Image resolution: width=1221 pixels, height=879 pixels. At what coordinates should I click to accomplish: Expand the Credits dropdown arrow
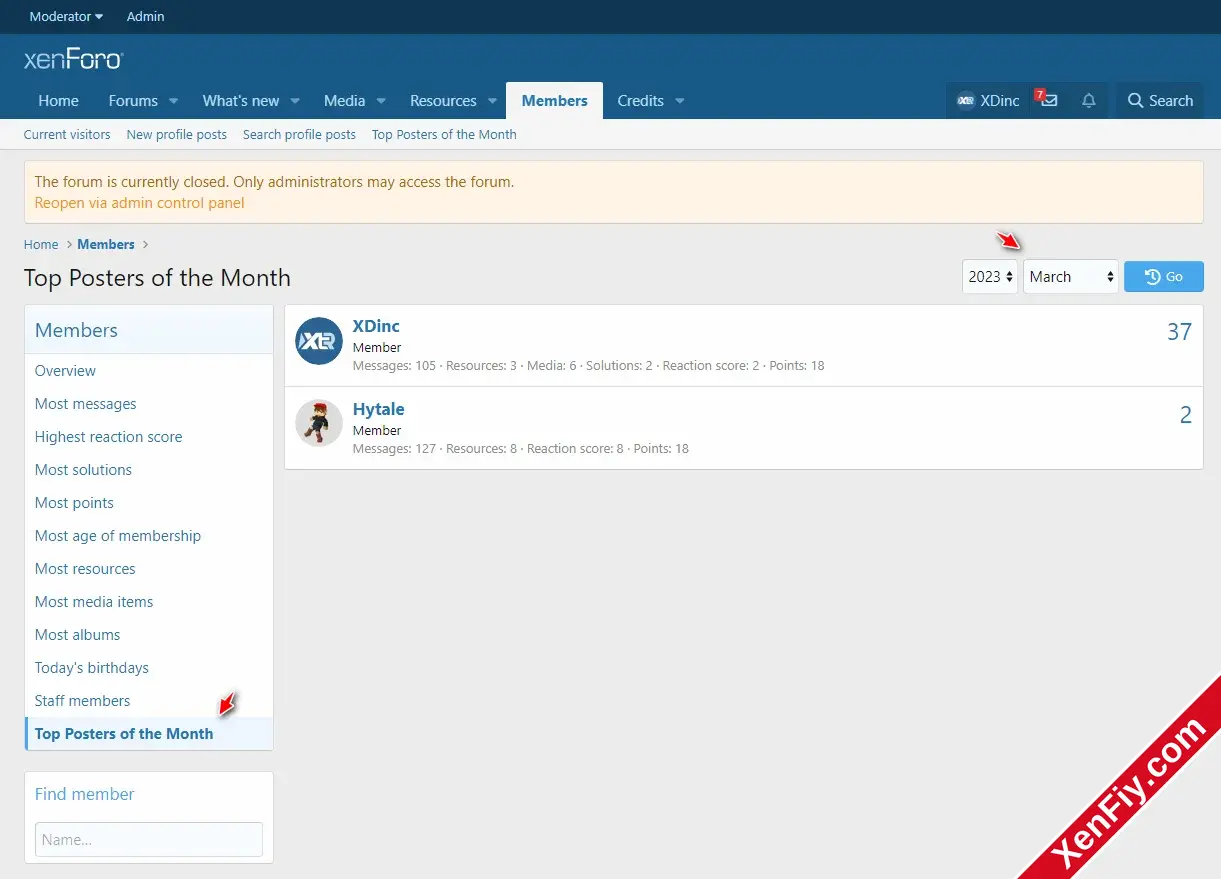680,101
